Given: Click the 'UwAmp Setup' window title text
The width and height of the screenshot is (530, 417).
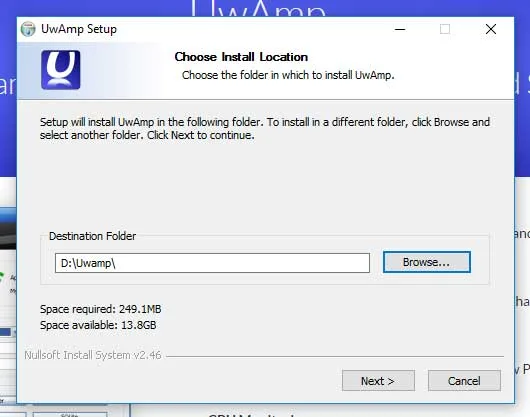Looking at the screenshot, I should 79,29.
